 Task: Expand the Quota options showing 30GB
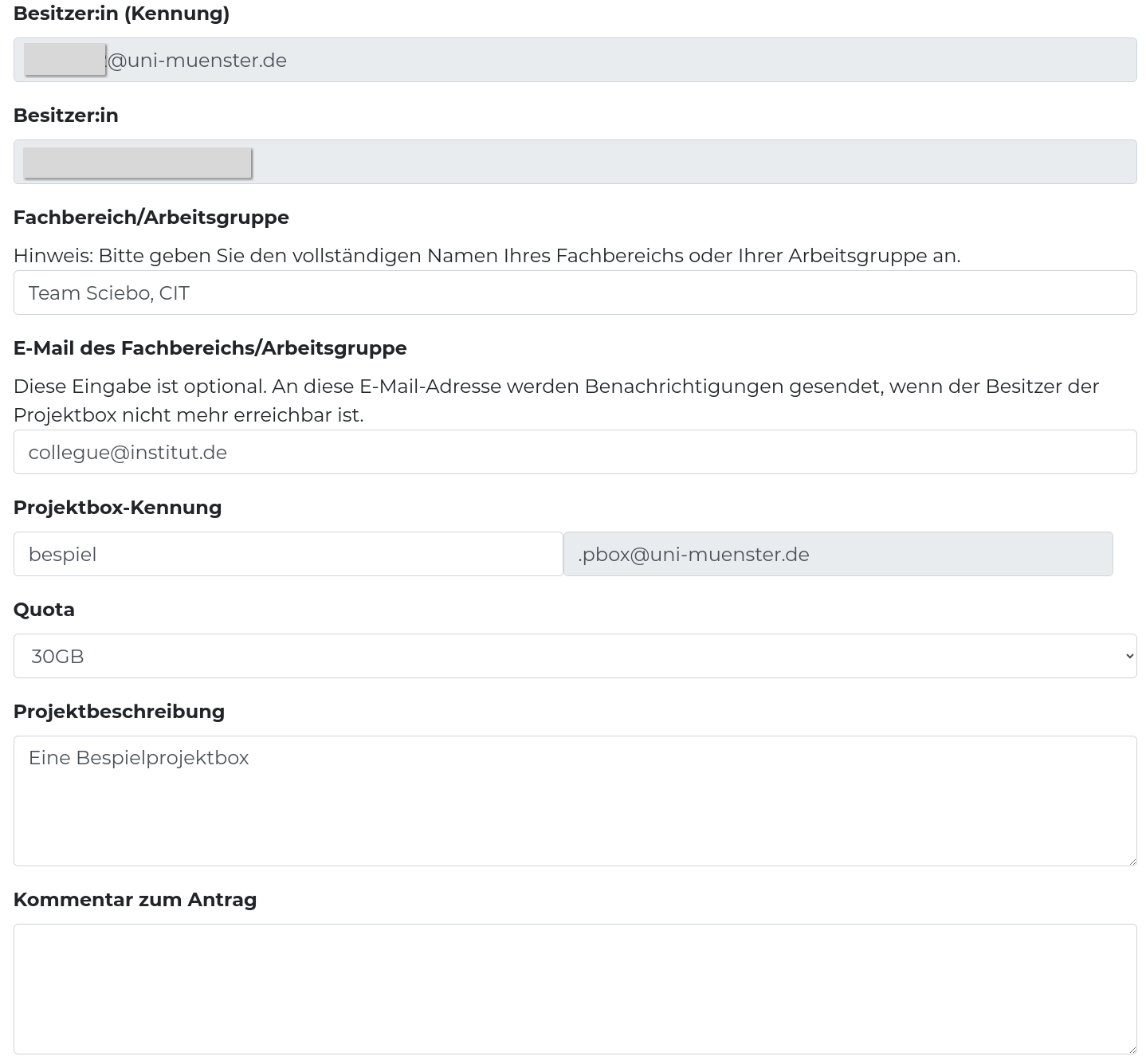tap(574, 655)
